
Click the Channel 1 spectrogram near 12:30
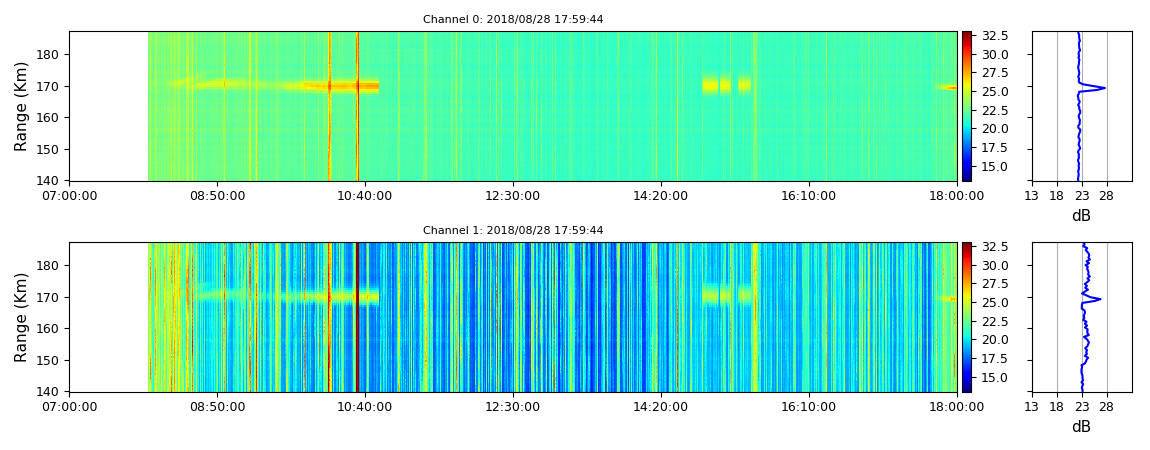point(513,317)
